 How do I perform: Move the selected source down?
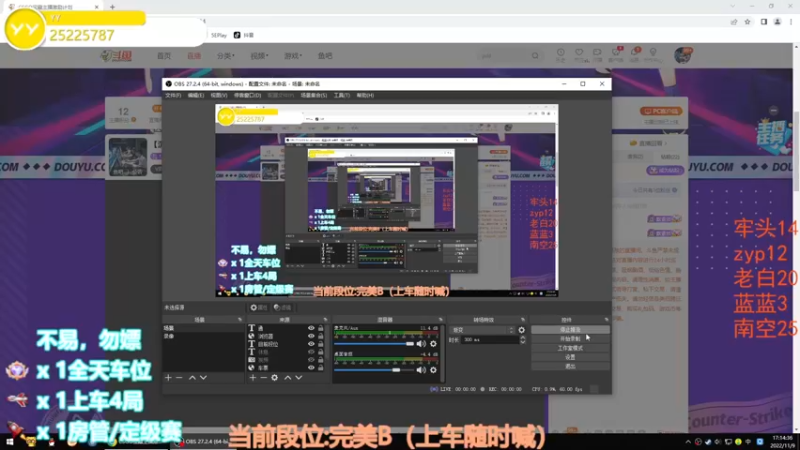click(x=298, y=378)
